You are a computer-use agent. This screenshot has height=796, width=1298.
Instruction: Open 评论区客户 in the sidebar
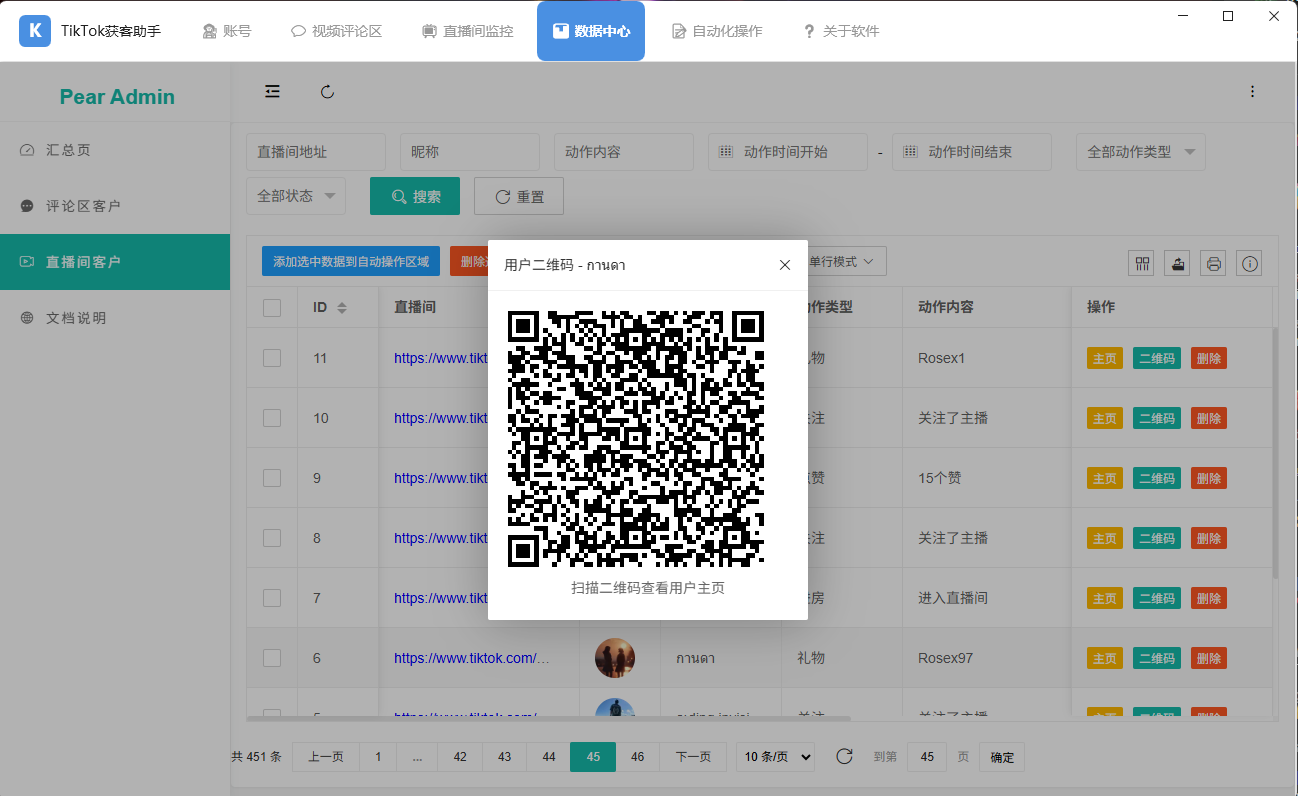tap(115, 206)
